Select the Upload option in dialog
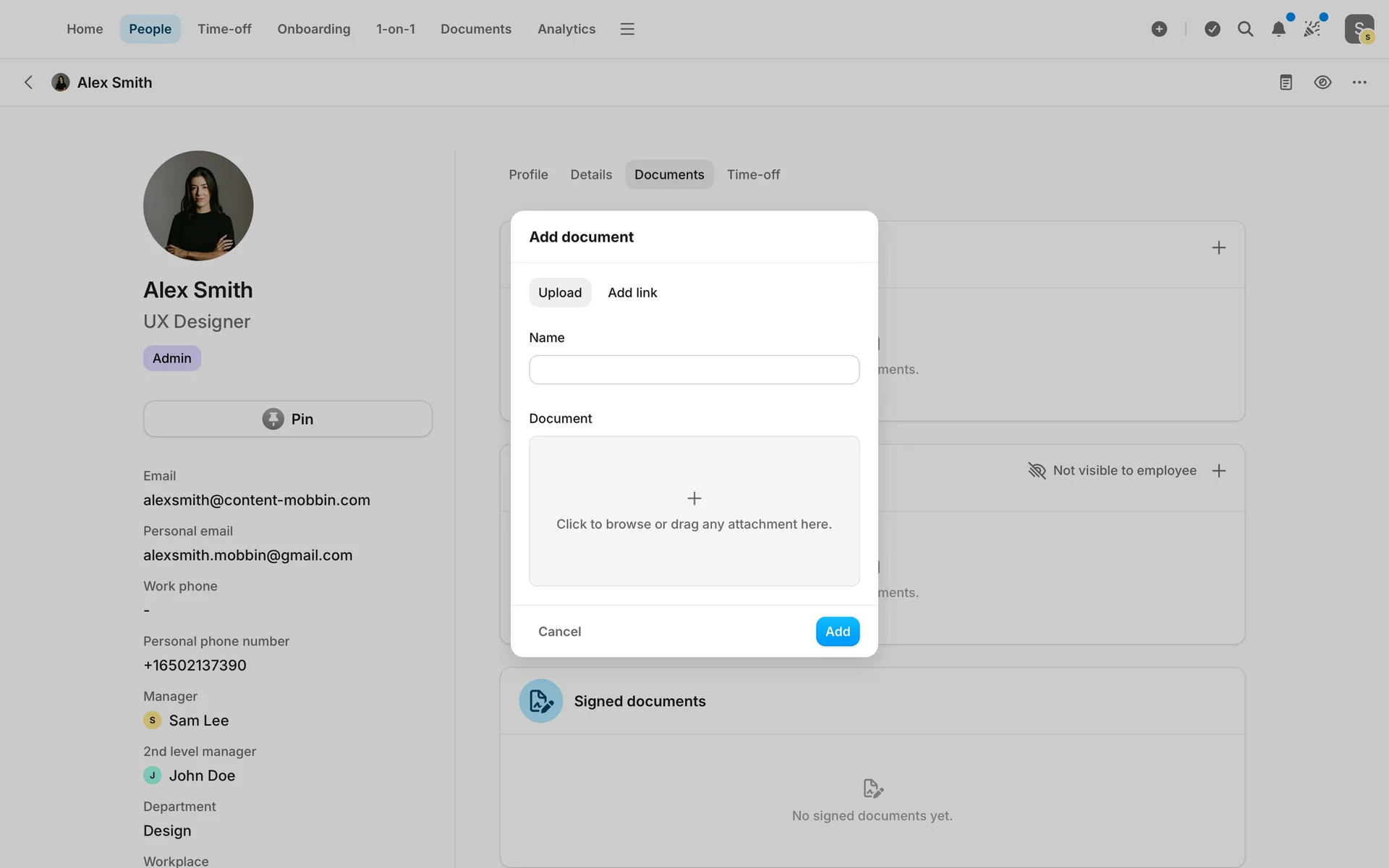The width and height of the screenshot is (1389, 868). coord(560,293)
